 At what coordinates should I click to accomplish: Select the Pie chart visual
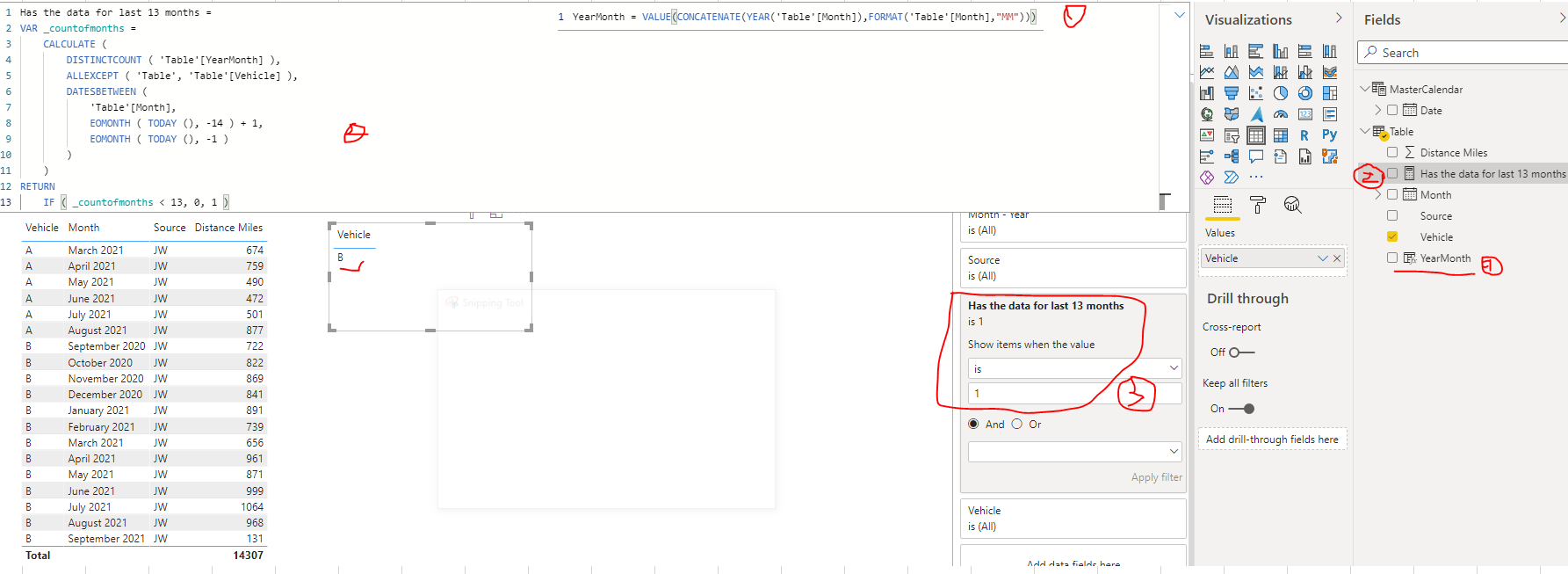1281,93
